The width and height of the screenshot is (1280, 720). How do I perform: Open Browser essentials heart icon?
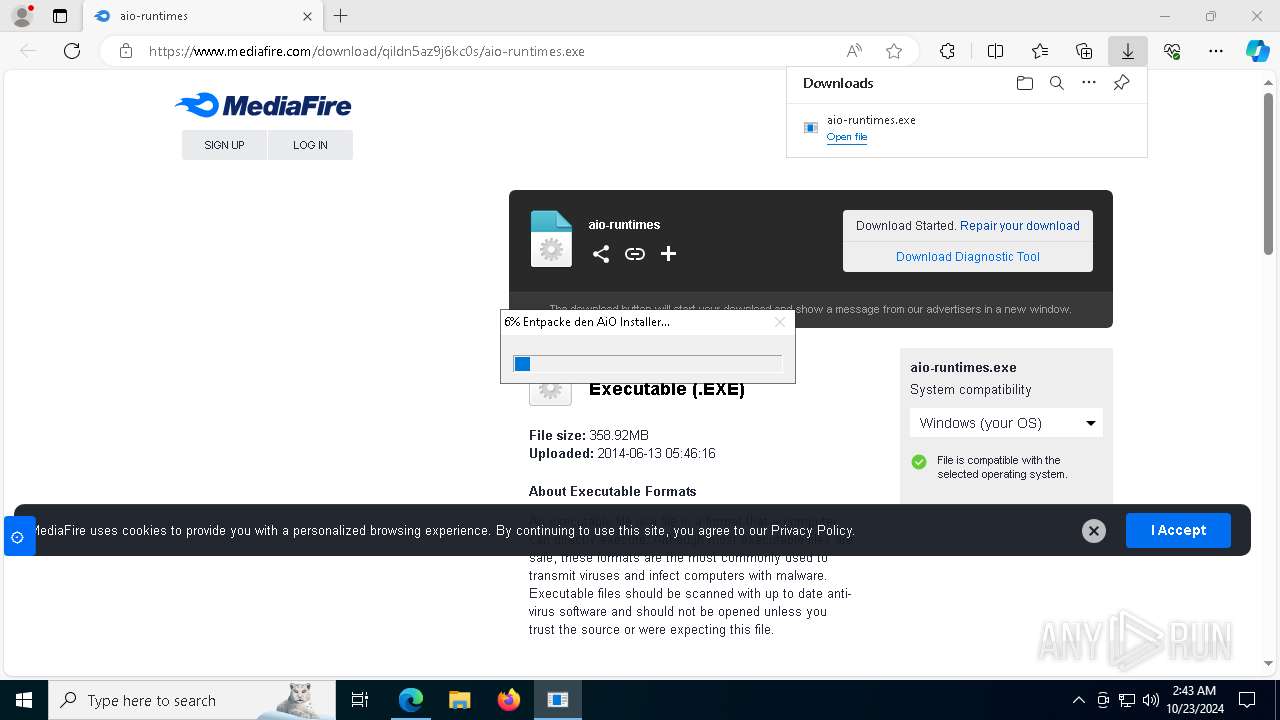1172,51
